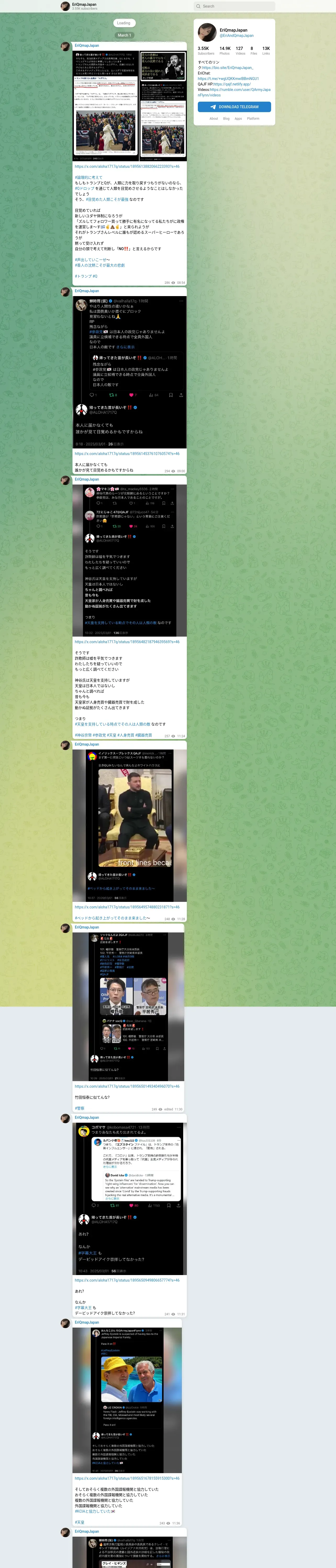
Task: Open the Platform footer link
Action: point(253,119)
